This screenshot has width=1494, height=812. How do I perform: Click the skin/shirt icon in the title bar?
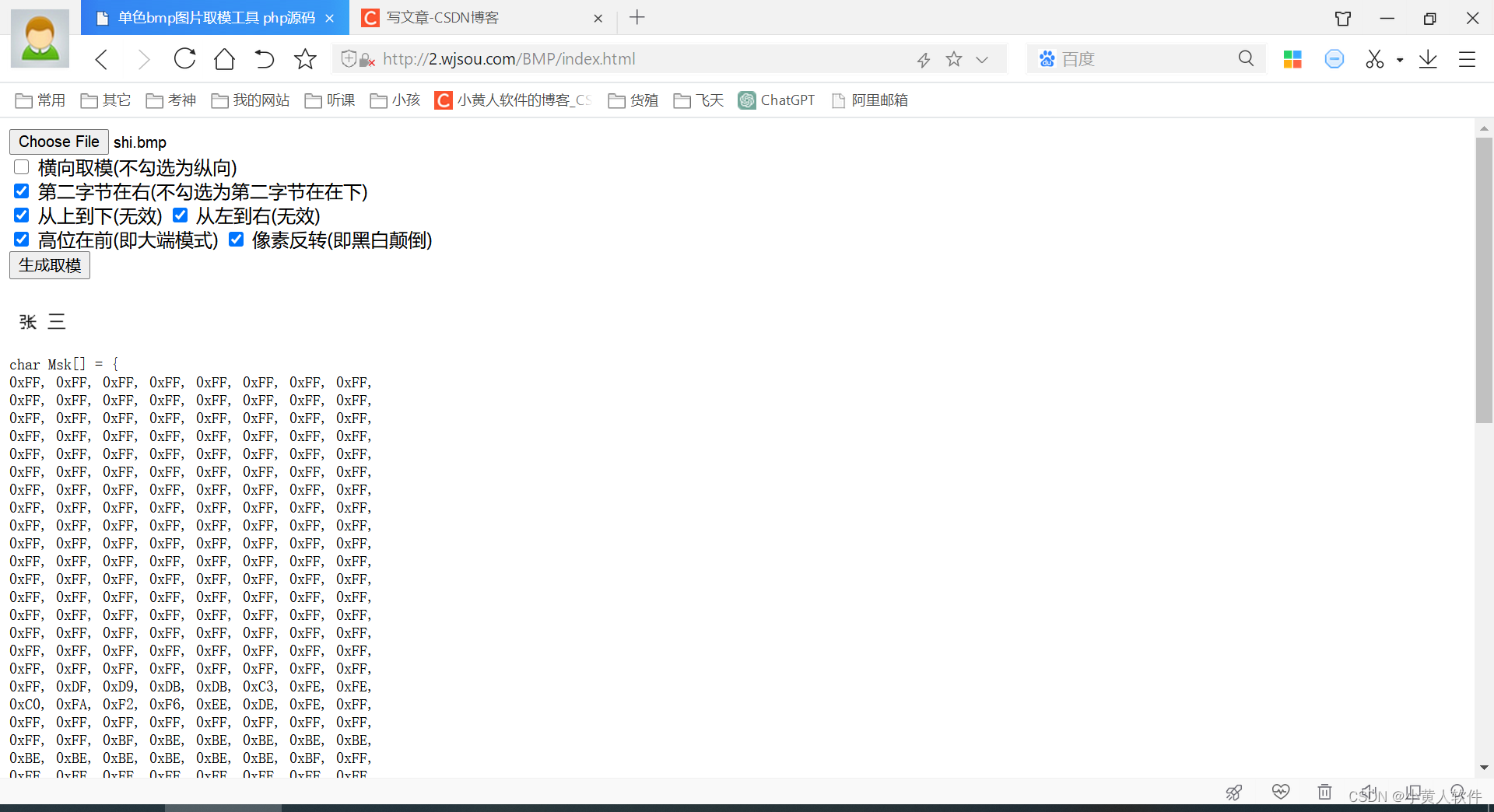coord(1343,18)
